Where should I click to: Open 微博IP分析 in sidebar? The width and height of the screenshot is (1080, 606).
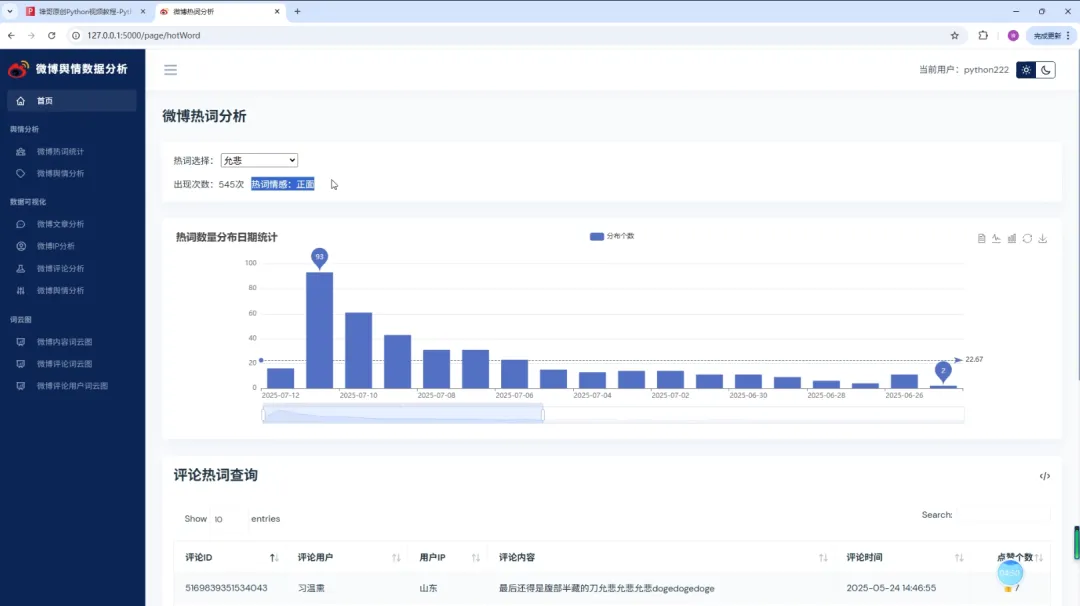(56, 246)
